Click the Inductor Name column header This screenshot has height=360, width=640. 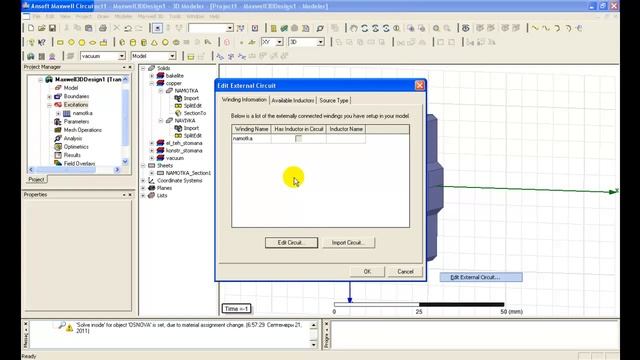pos(346,129)
